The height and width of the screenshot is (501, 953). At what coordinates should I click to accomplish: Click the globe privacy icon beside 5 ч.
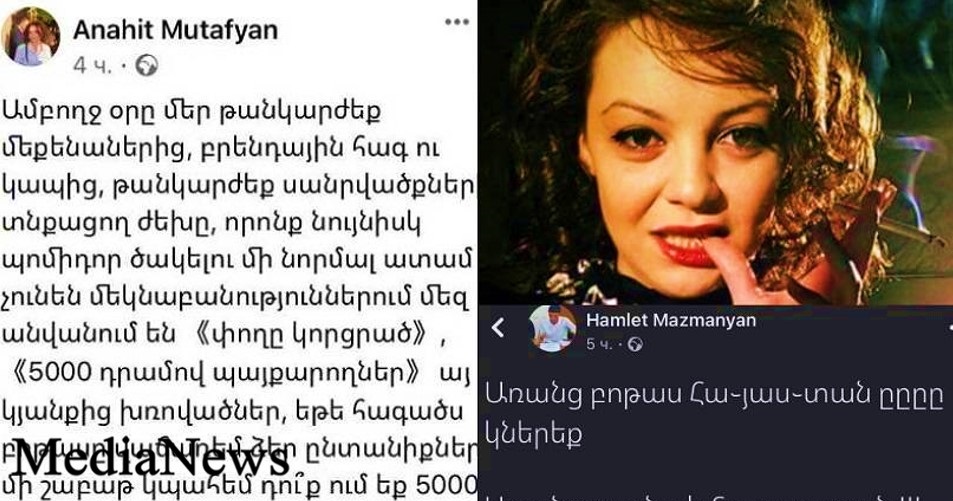[635, 345]
